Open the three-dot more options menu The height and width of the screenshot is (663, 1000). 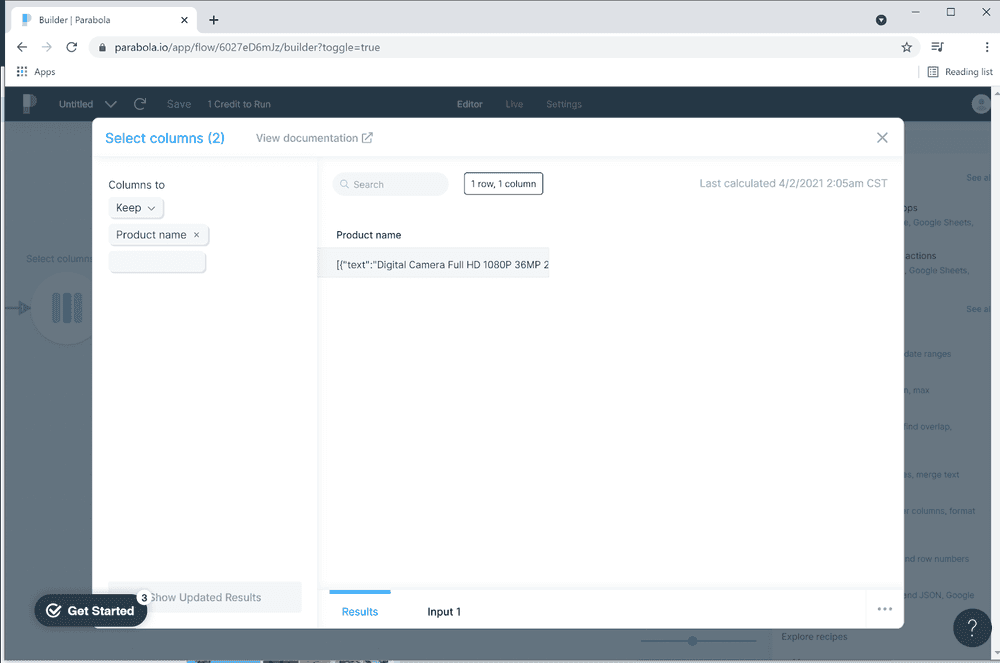tap(885, 609)
